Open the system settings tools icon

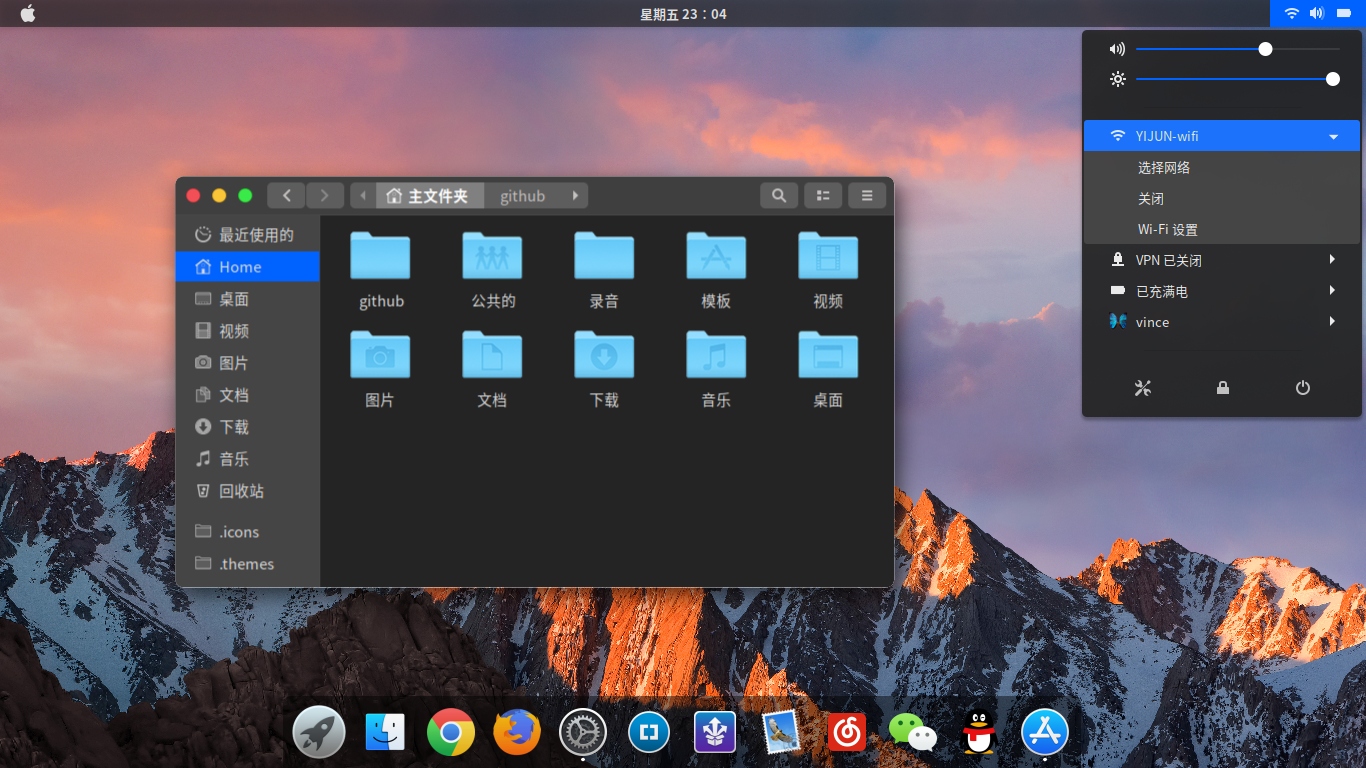pyautogui.click(x=1143, y=388)
